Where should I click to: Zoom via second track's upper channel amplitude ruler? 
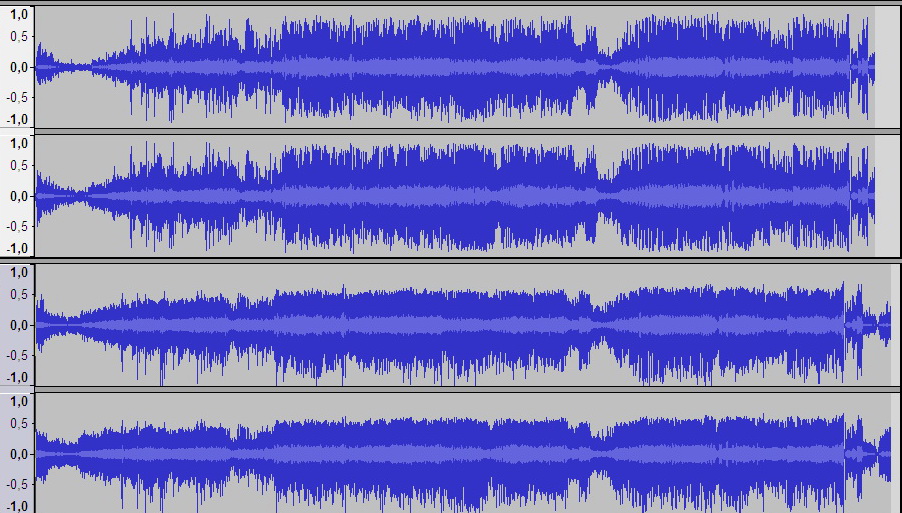(x=17, y=325)
